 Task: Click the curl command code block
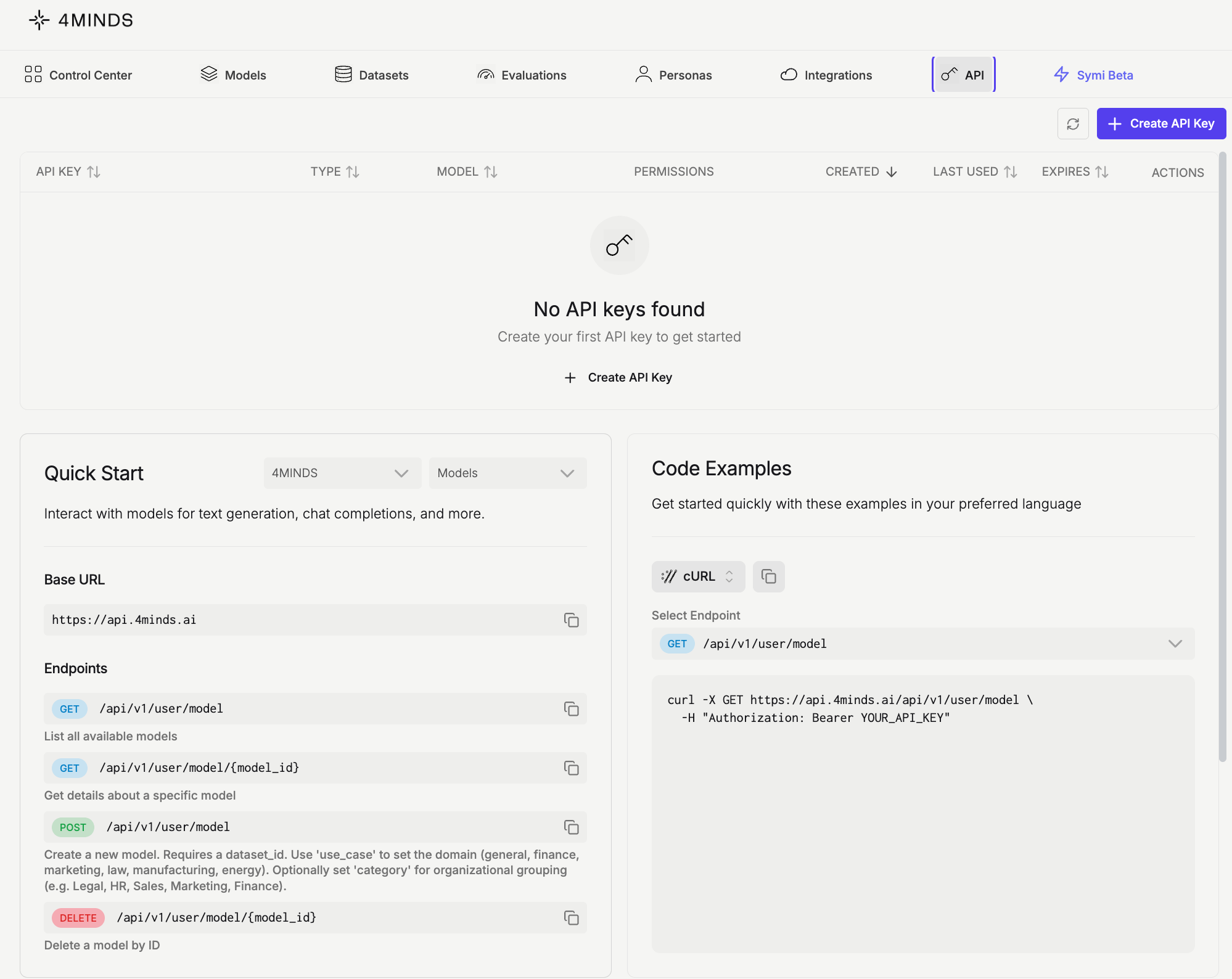click(923, 814)
